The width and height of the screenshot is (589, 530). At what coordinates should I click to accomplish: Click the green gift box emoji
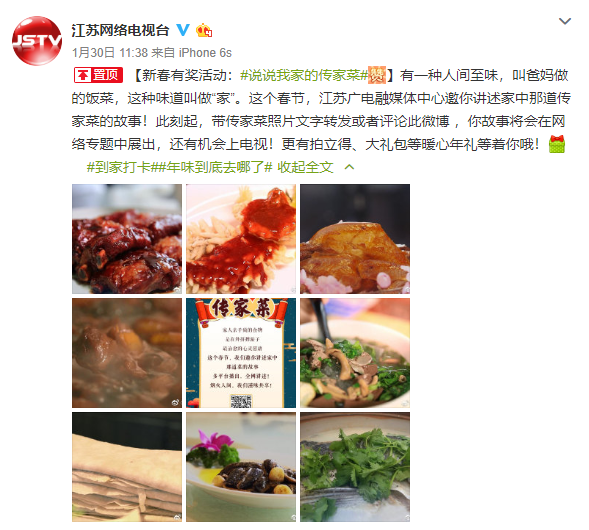(x=557, y=144)
